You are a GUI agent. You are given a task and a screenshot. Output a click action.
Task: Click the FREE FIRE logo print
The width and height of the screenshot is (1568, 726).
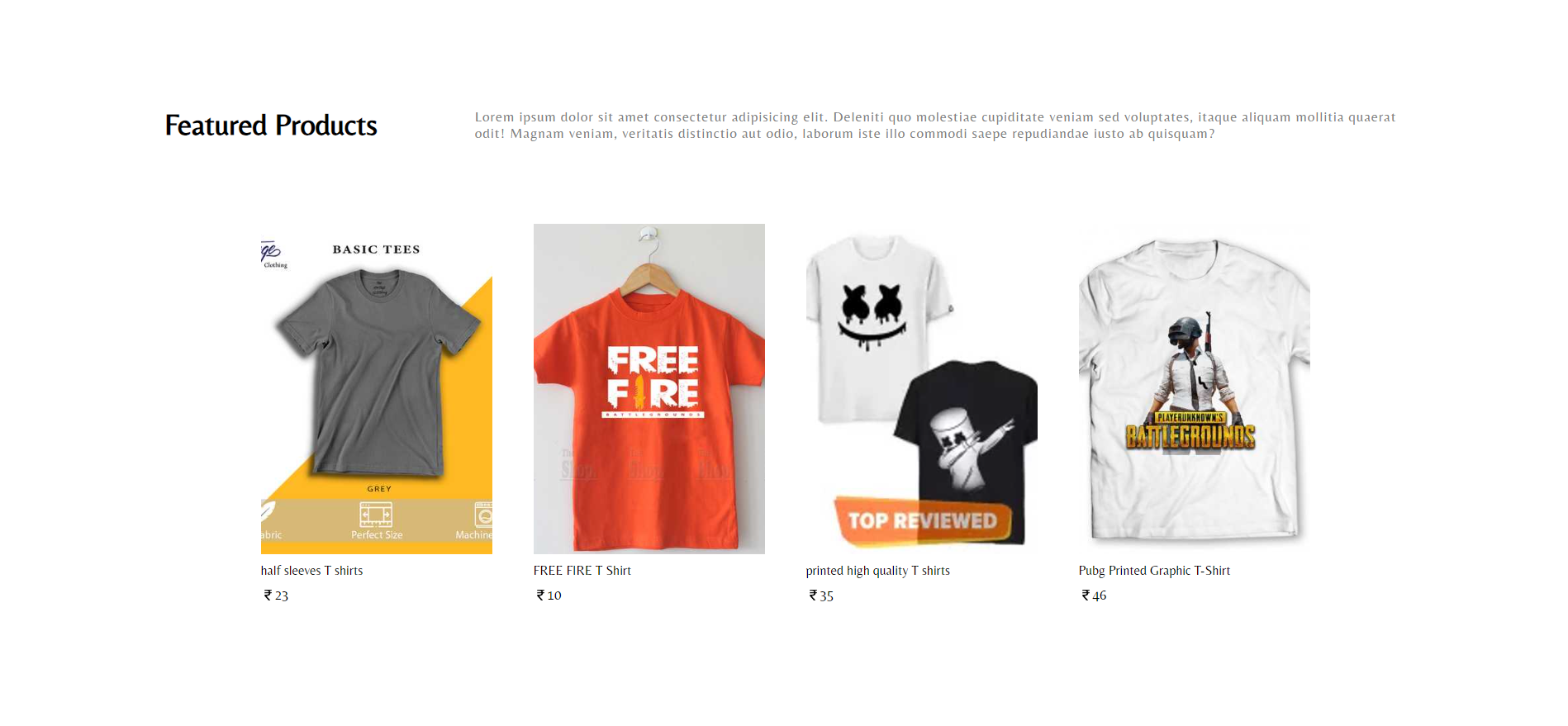coord(653,382)
